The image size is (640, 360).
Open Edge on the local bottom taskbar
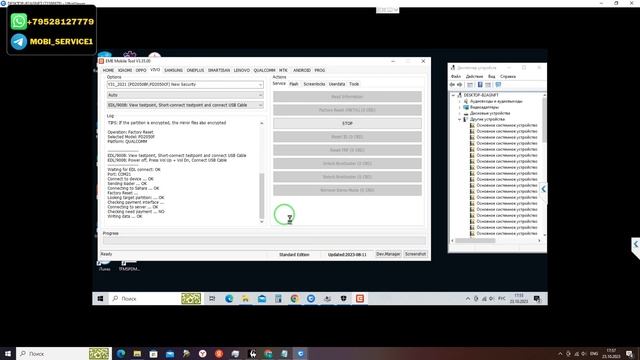[x=121, y=353]
